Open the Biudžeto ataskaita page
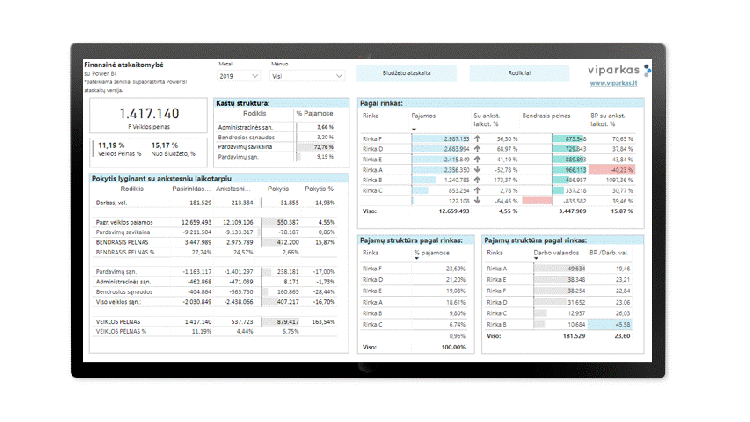Image resolution: width=750 pixels, height=422 pixels. tap(406, 73)
